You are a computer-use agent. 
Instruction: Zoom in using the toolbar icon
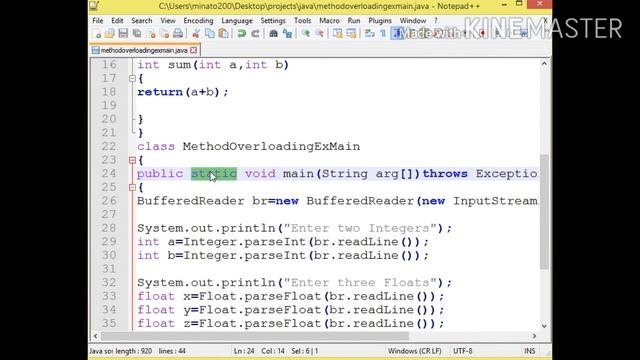click(x=306, y=34)
